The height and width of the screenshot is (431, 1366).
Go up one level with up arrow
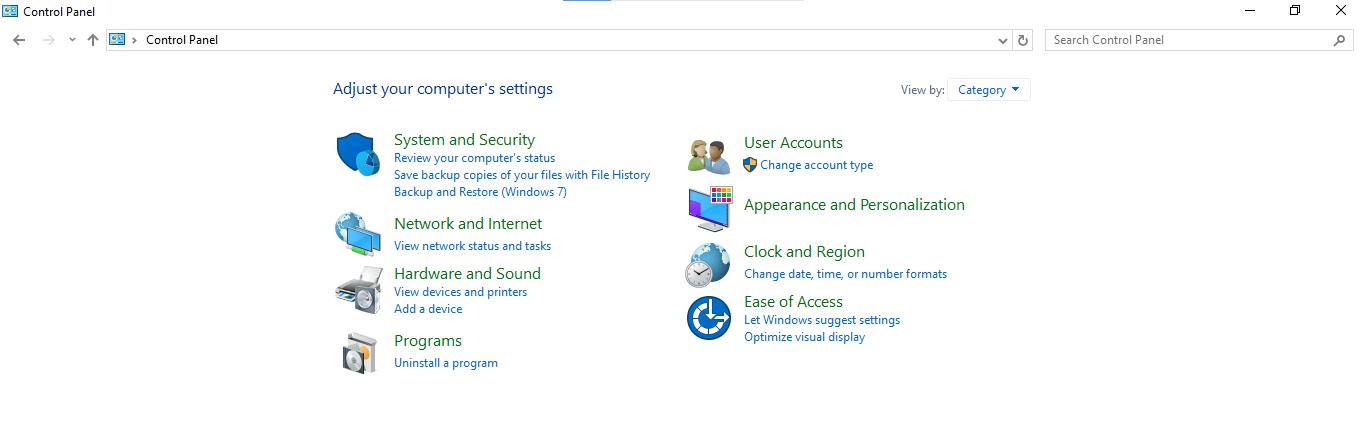click(x=93, y=40)
